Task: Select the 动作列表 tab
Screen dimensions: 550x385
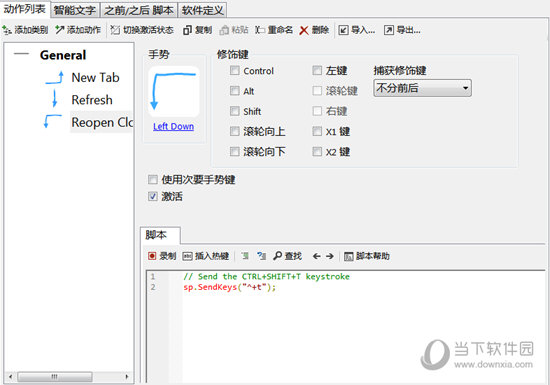Action: 25,9
